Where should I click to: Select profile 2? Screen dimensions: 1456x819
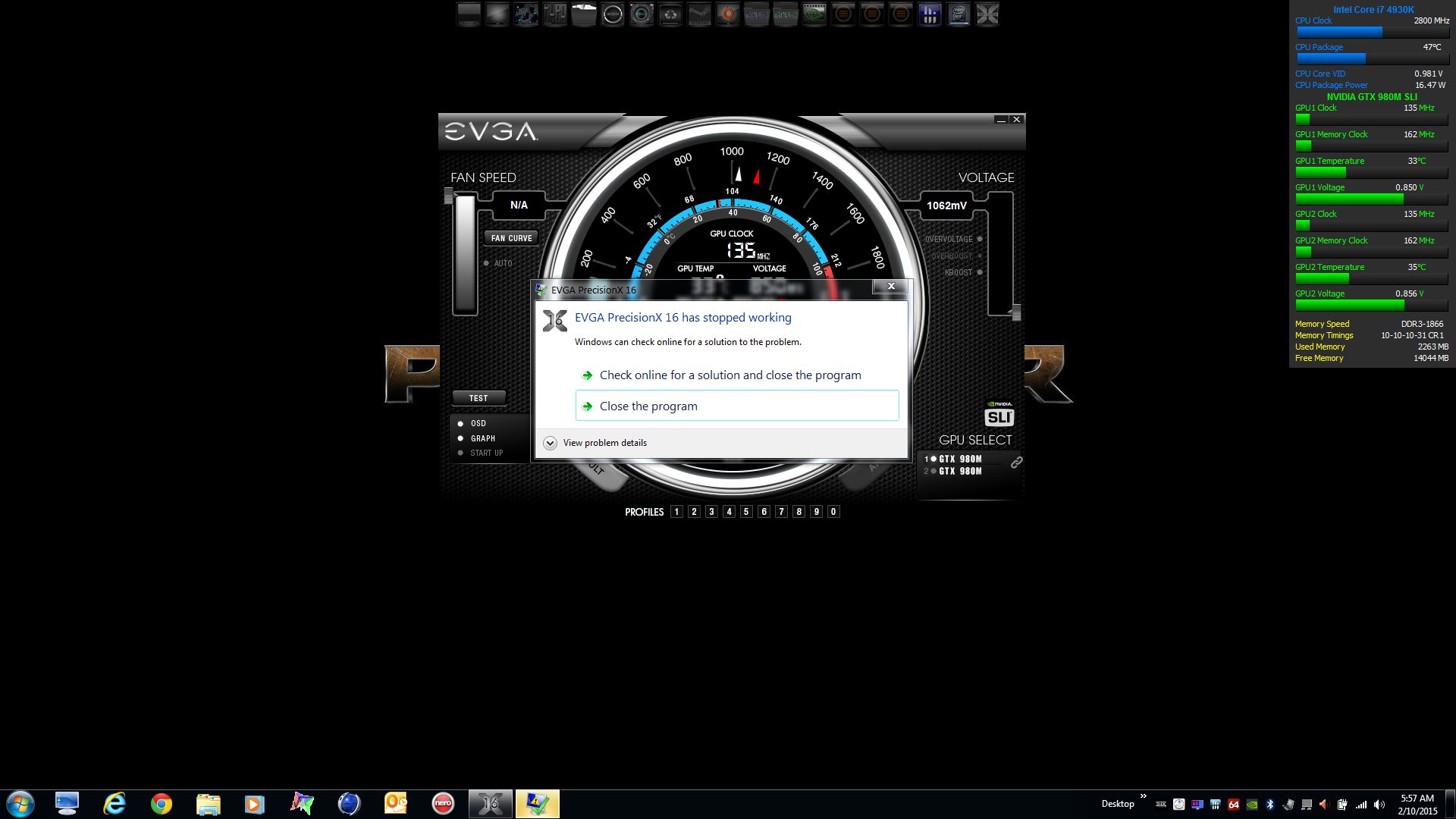[694, 512]
